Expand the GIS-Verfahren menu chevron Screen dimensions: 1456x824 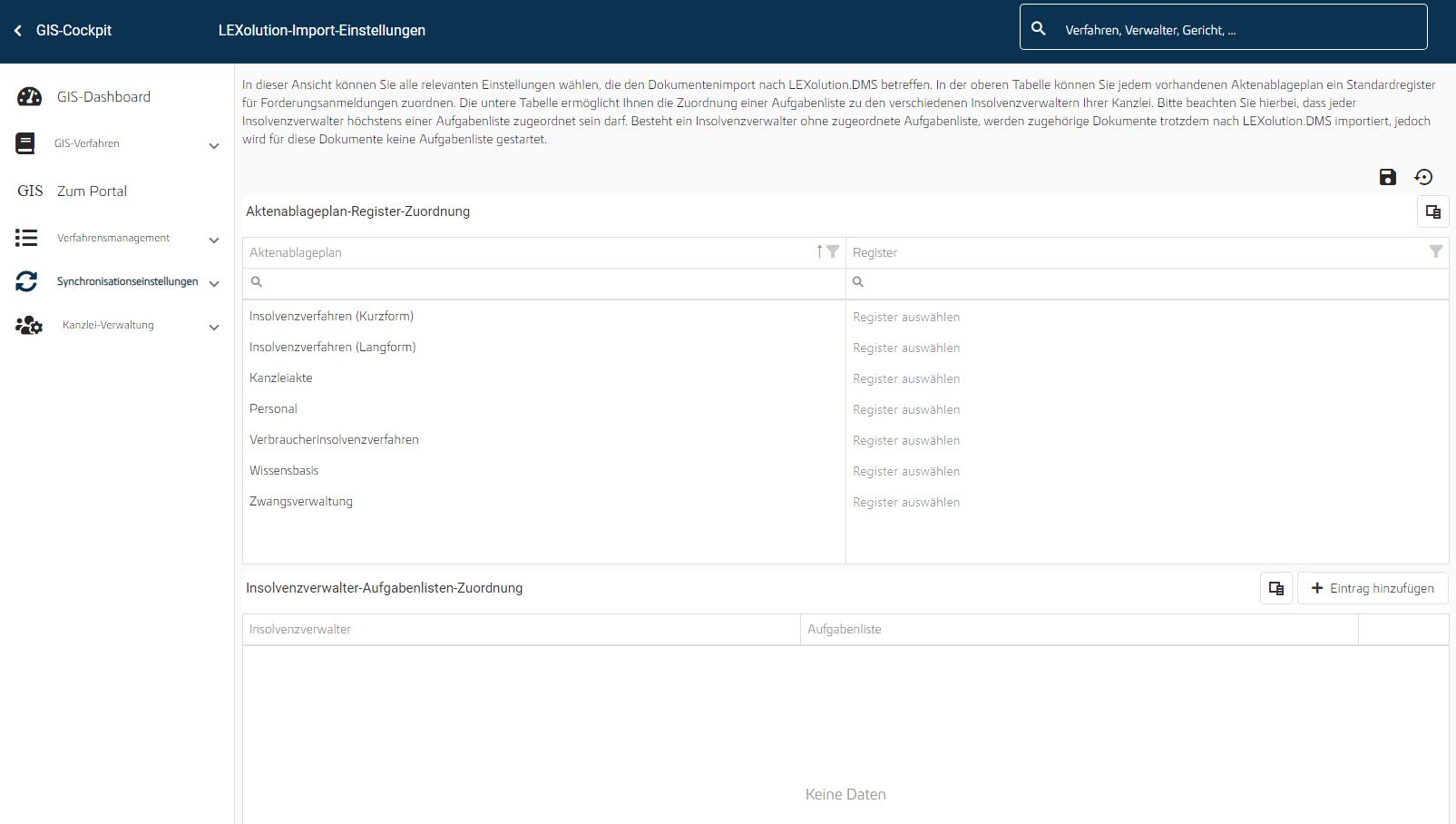coord(214,145)
